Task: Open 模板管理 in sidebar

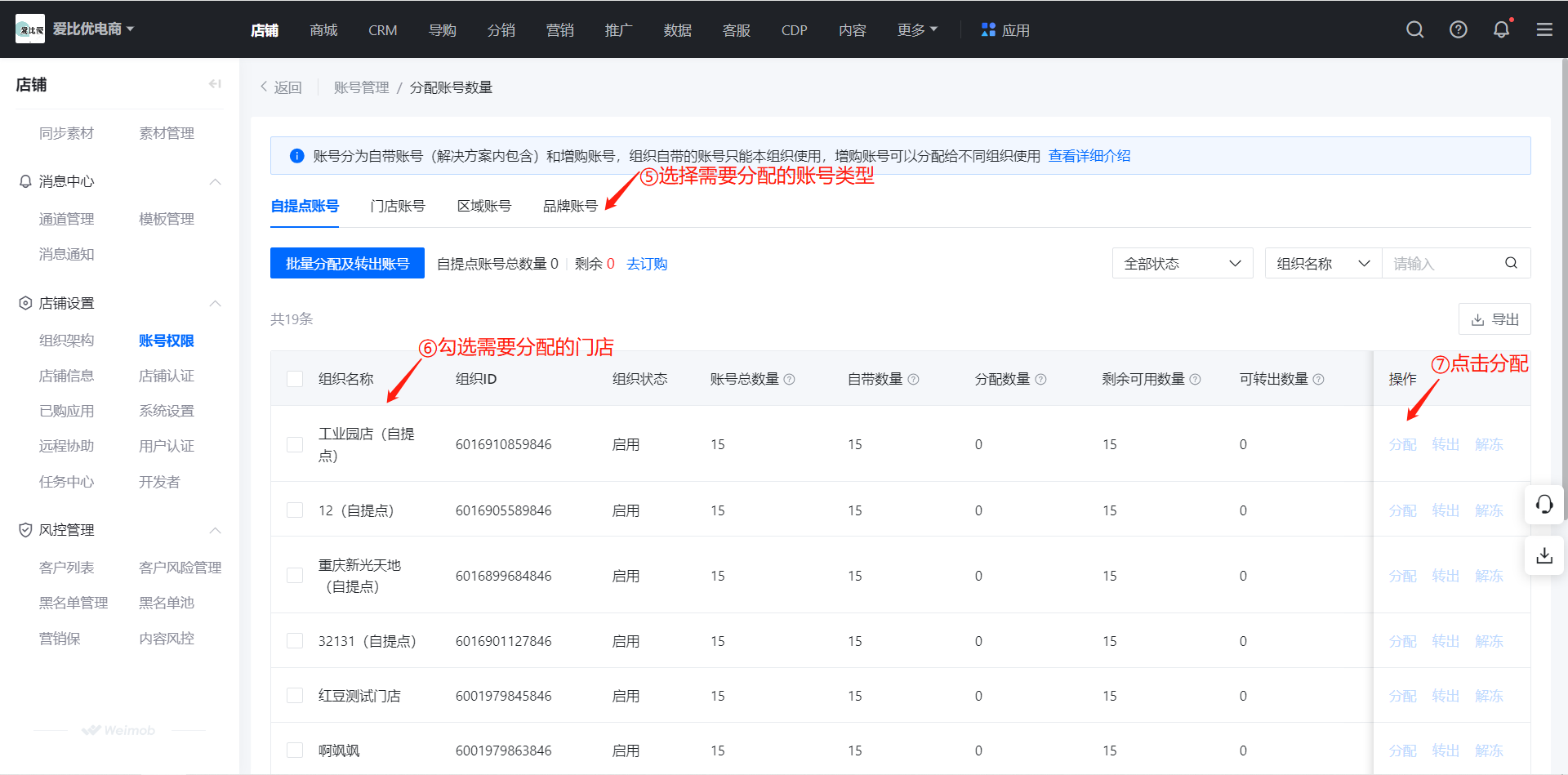Action: 167,219
